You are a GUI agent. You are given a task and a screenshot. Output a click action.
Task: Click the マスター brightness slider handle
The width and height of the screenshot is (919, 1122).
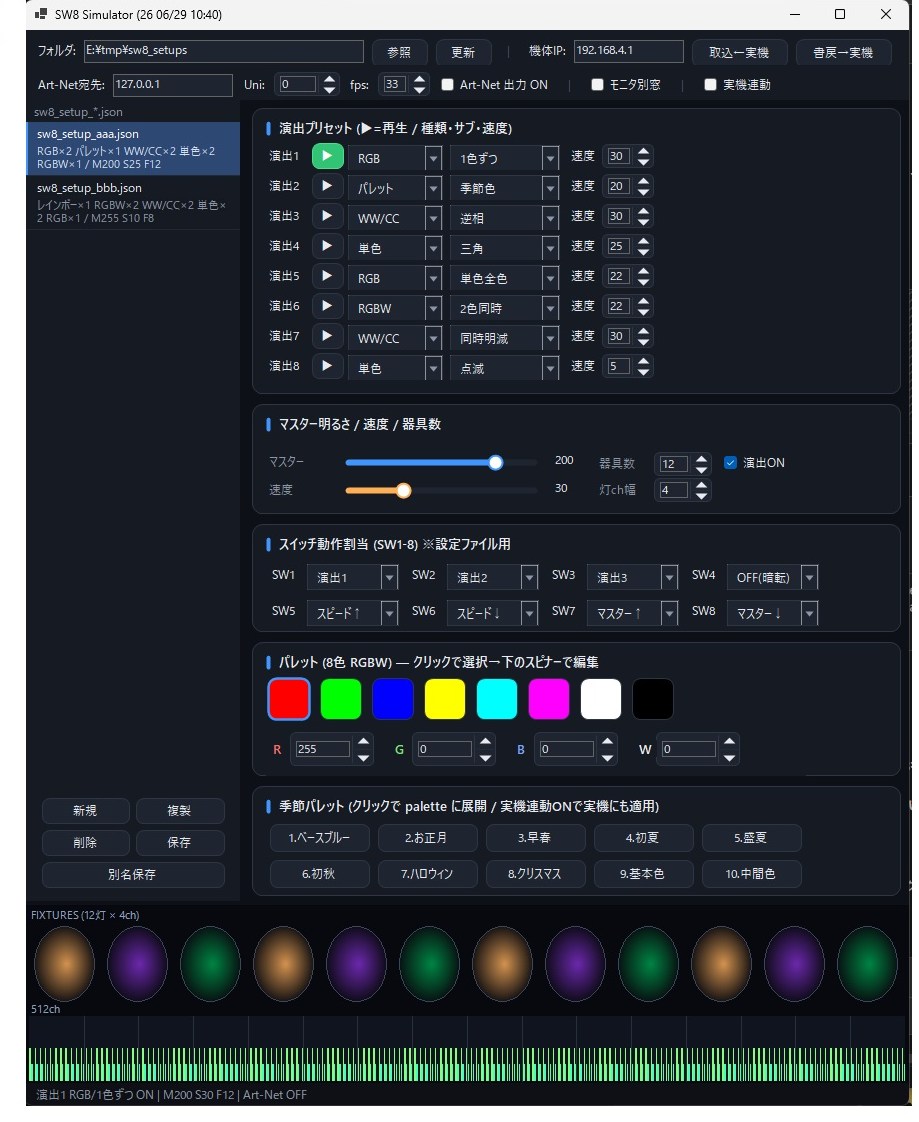click(x=495, y=463)
